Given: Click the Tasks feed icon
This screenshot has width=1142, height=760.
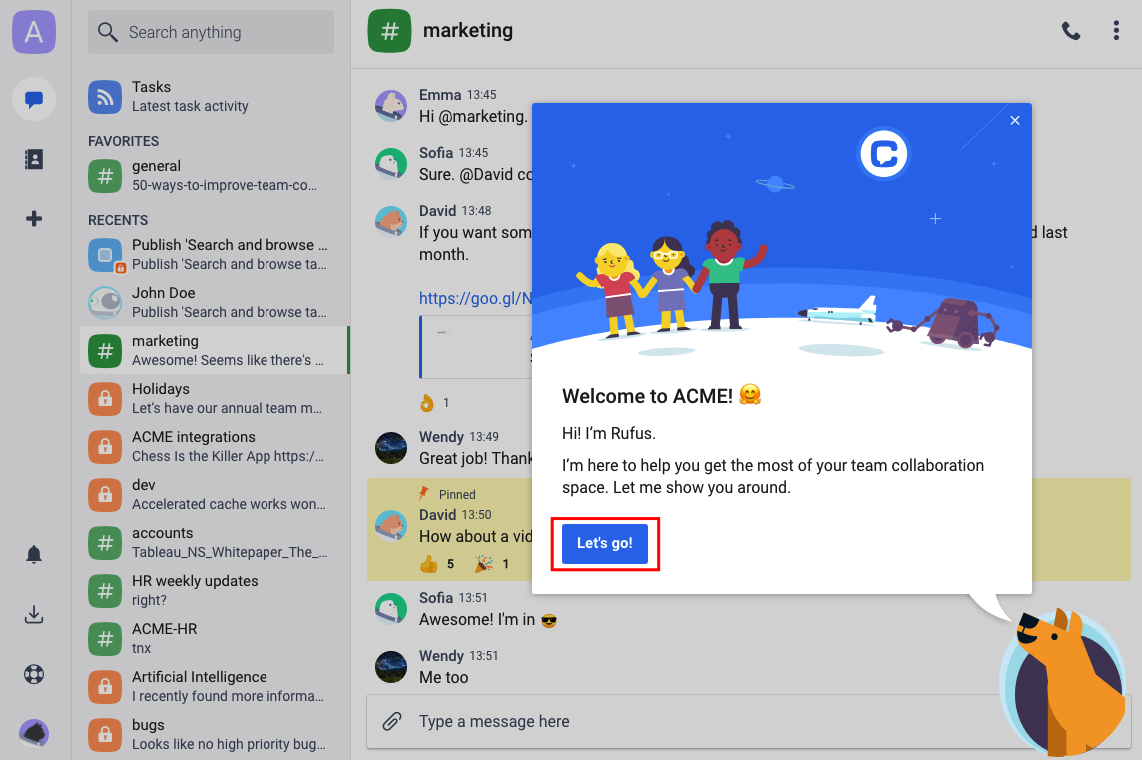Looking at the screenshot, I should coord(105,97).
